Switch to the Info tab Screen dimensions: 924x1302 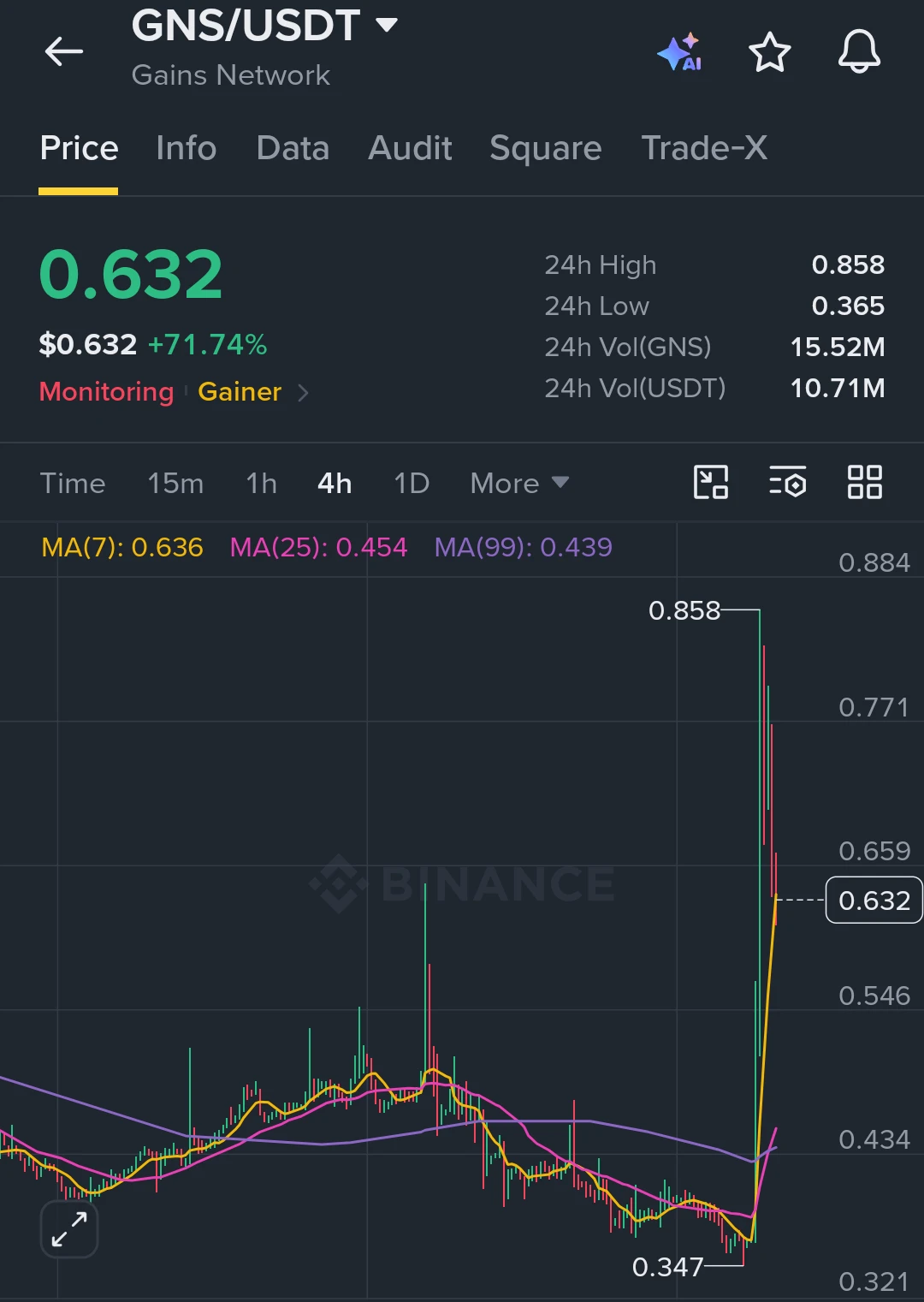pos(187,148)
